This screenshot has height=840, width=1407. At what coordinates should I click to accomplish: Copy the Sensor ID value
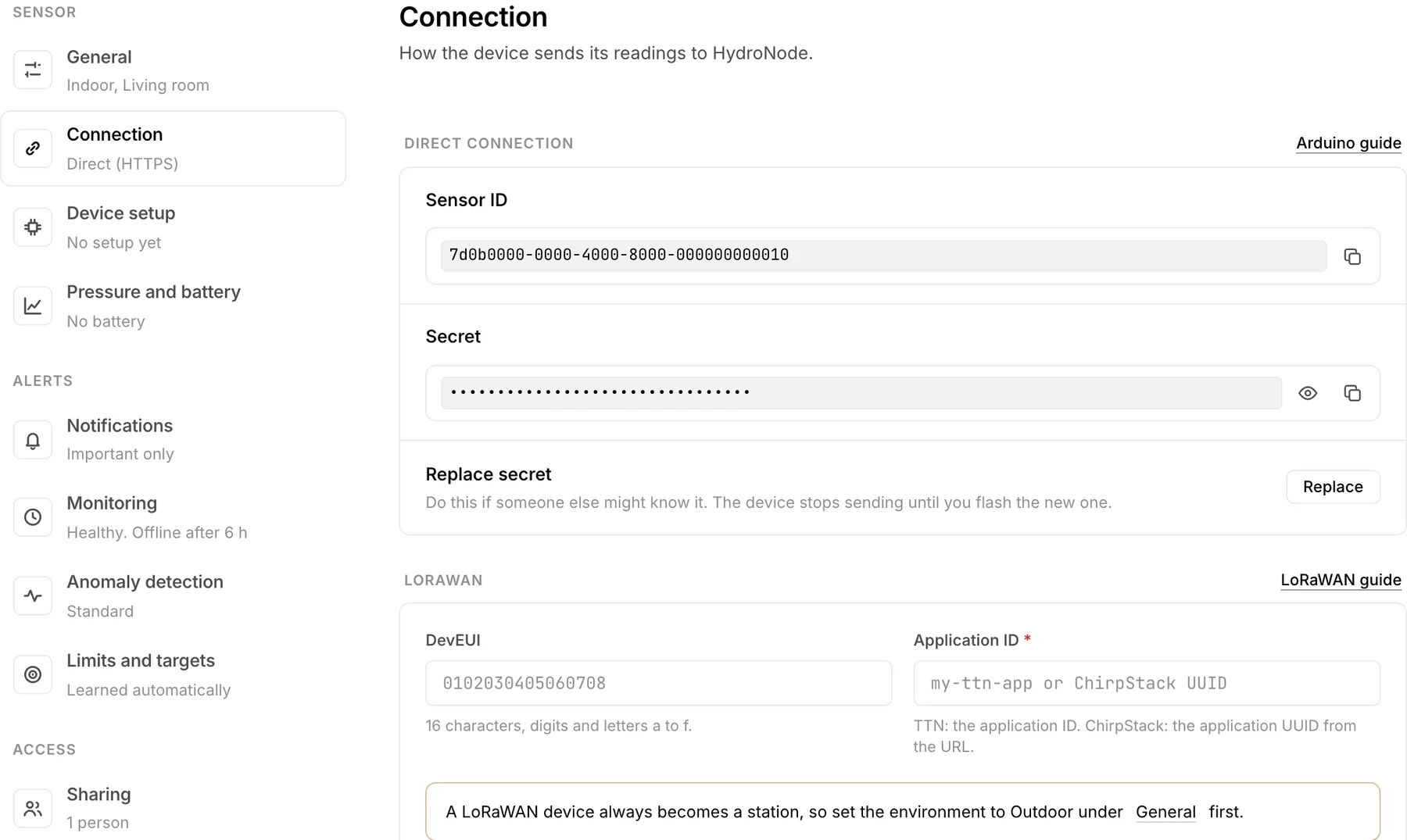tap(1352, 256)
